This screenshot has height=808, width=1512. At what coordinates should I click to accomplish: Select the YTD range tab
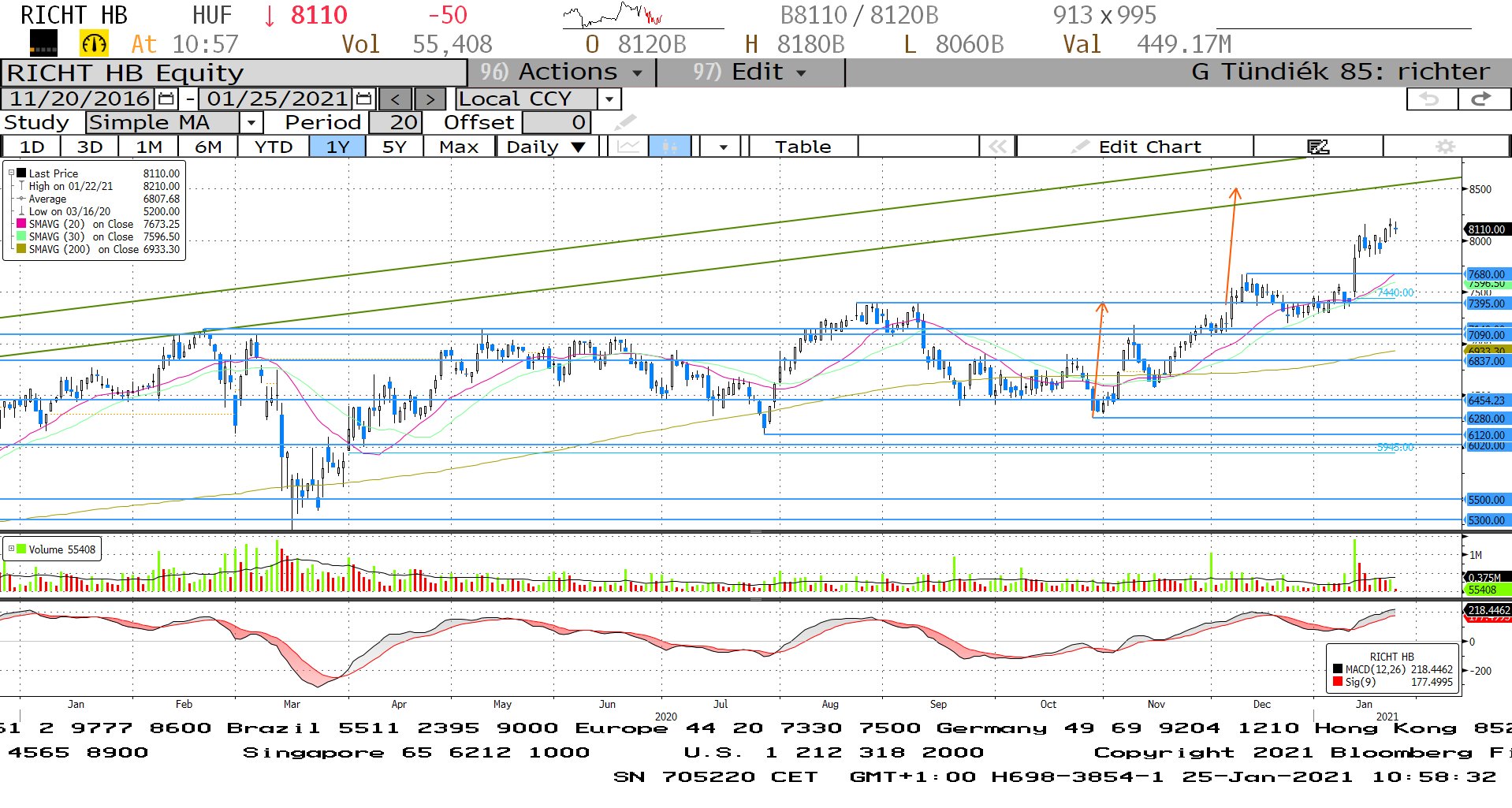[x=274, y=147]
